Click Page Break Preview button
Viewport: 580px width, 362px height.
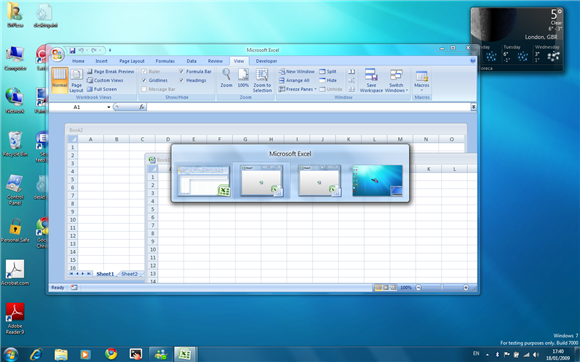[x=110, y=71]
